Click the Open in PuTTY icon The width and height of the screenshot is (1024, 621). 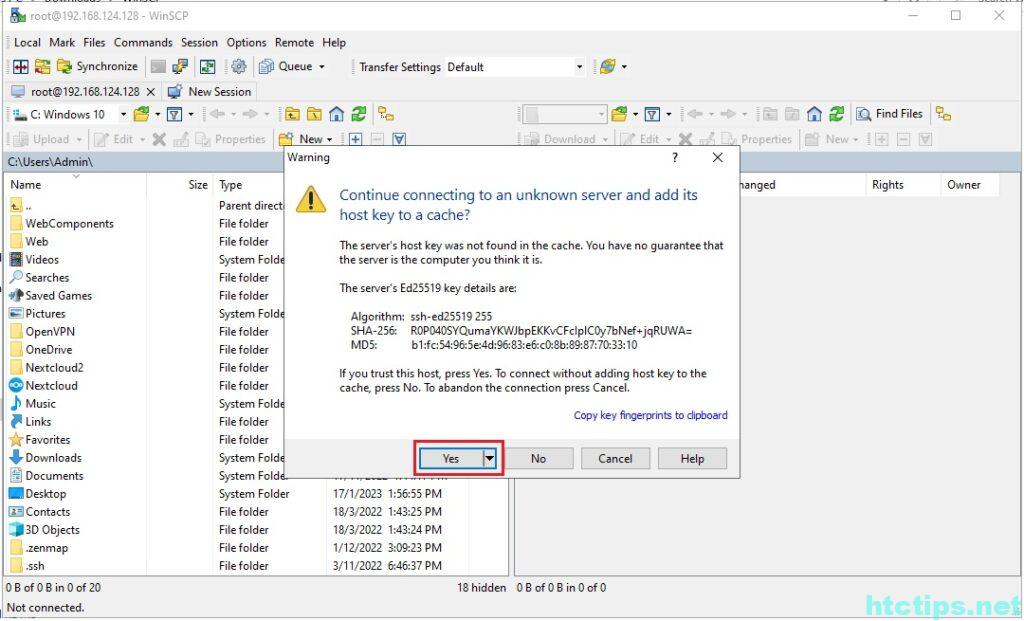click(180, 67)
